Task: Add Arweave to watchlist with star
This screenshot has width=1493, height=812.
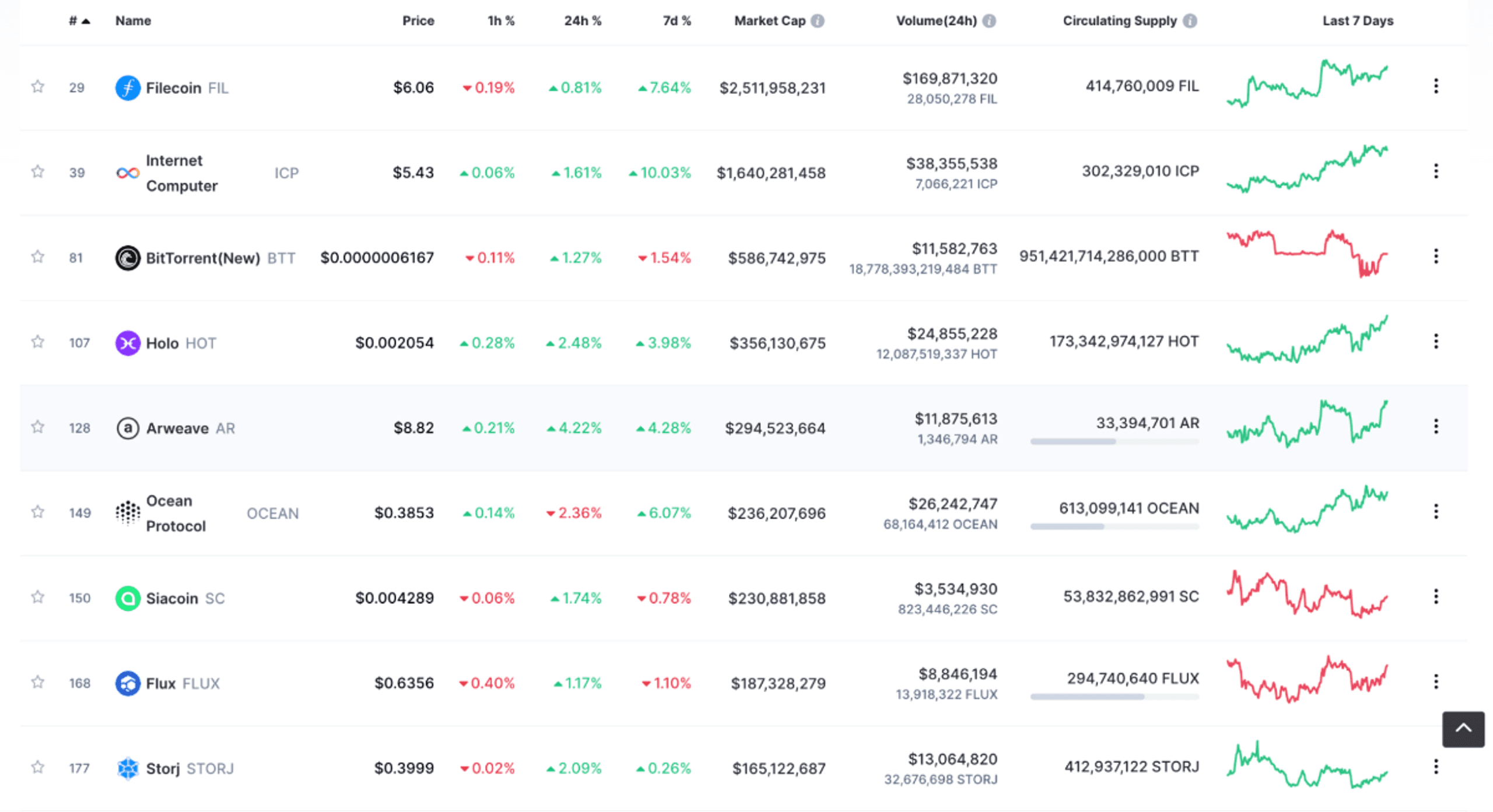Action: [38, 427]
